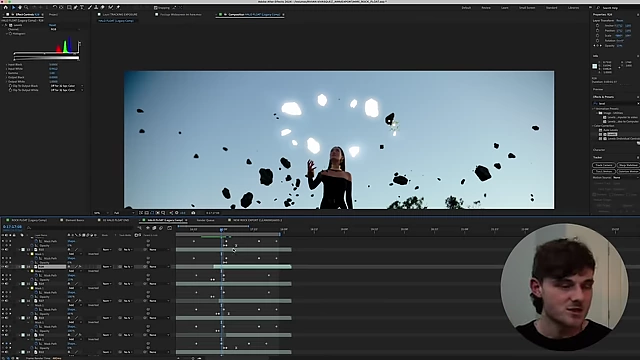Toggle Inverted for layer 14's mask
Screen dimensions: 640x360
point(93,271)
